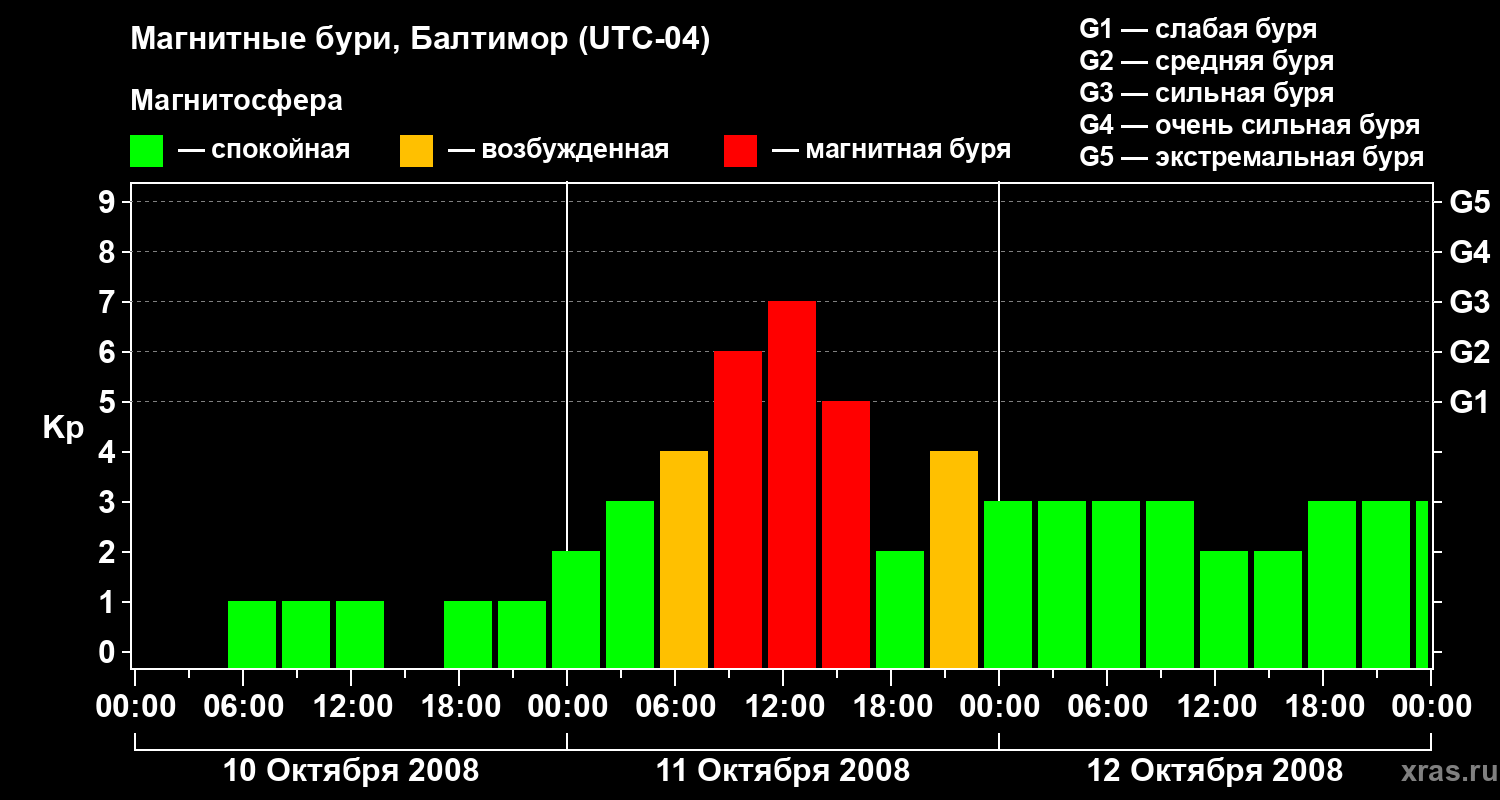Select the chart title "Магнитные бури, Балтимор (UTC-04)"
Image resolution: width=1500 pixels, height=800 pixels.
click(x=420, y=41)
